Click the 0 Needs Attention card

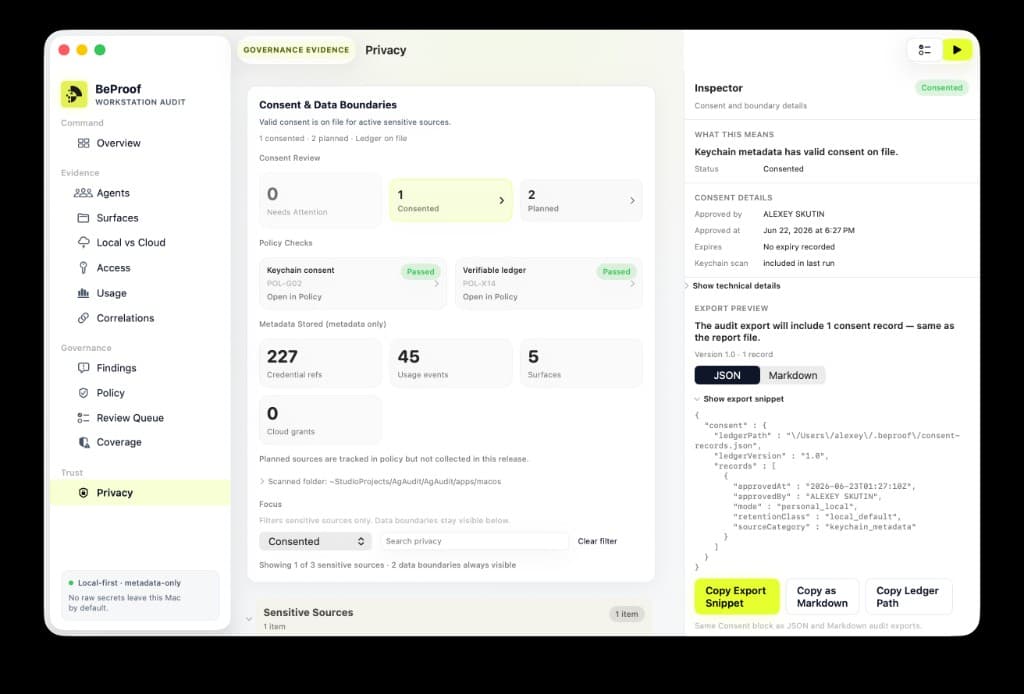[x=320, y=200]
